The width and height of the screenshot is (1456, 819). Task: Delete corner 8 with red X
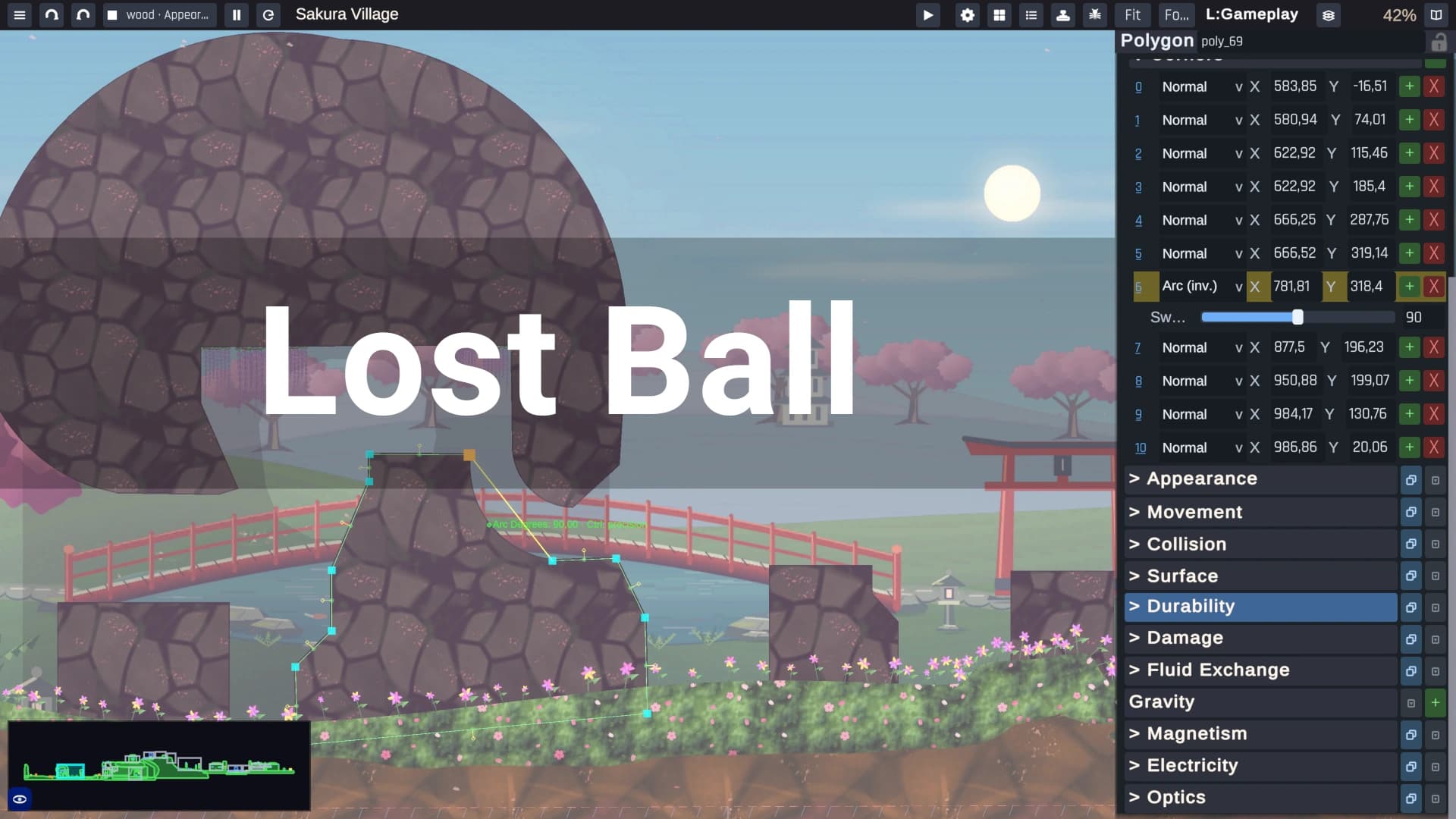point(1433,381)
